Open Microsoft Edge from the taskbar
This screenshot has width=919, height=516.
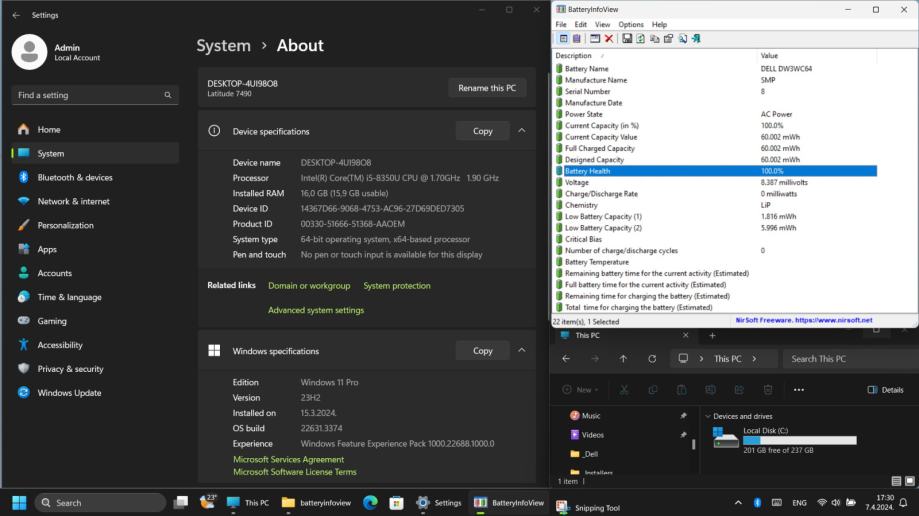pyautogui.click(x=370, y=503)
